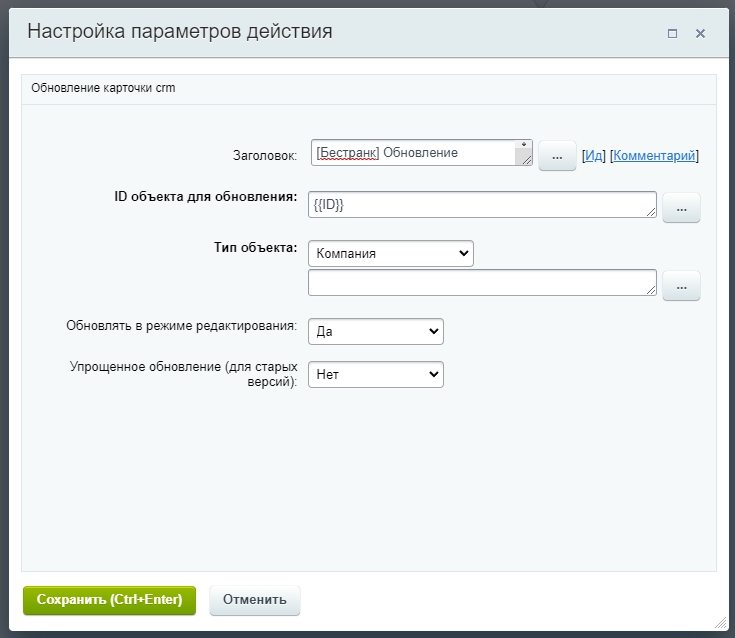Open Упрощенное обновление dropdown set to Нет

375,374
